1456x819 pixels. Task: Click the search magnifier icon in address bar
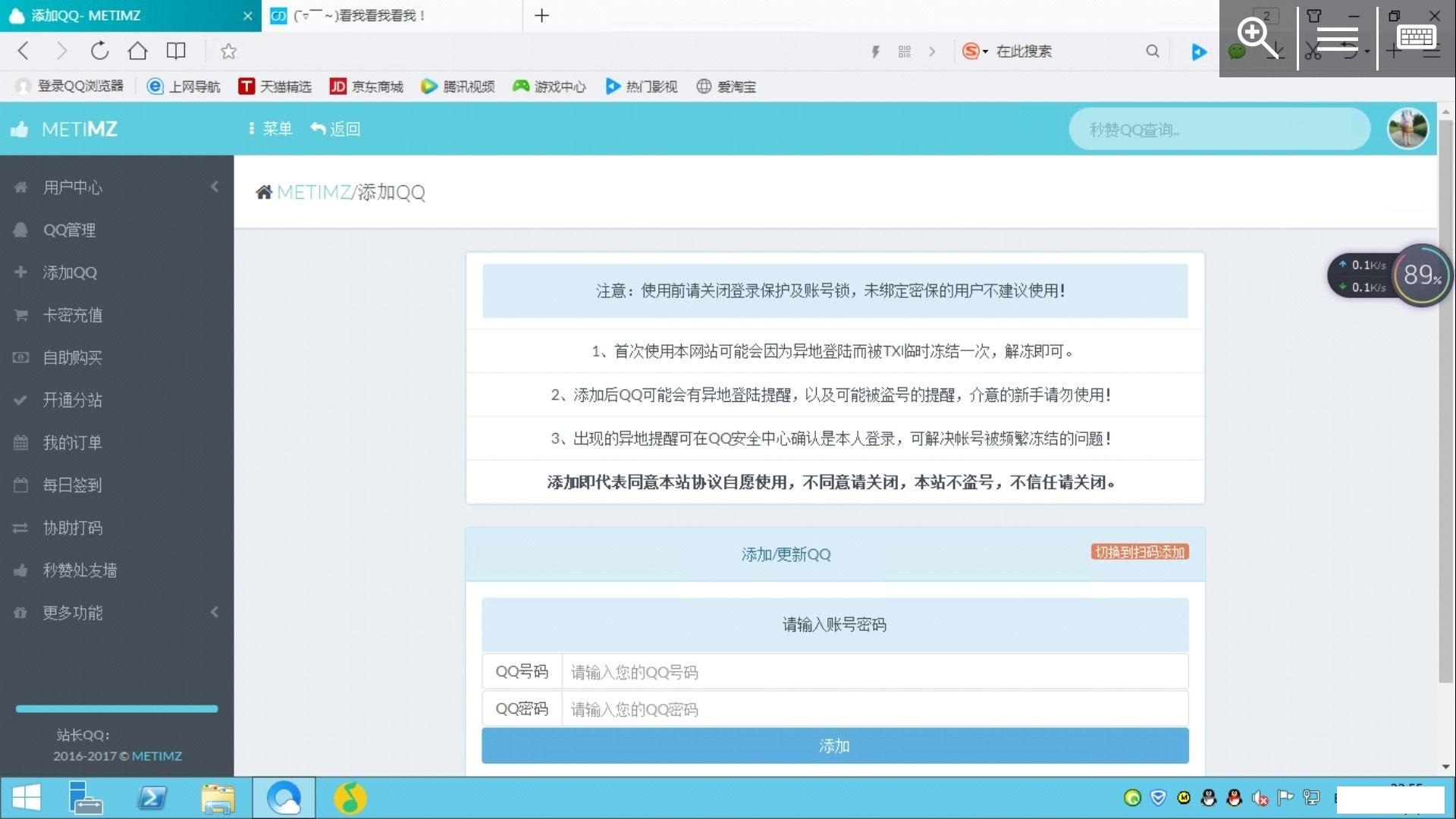point(1152,51)
